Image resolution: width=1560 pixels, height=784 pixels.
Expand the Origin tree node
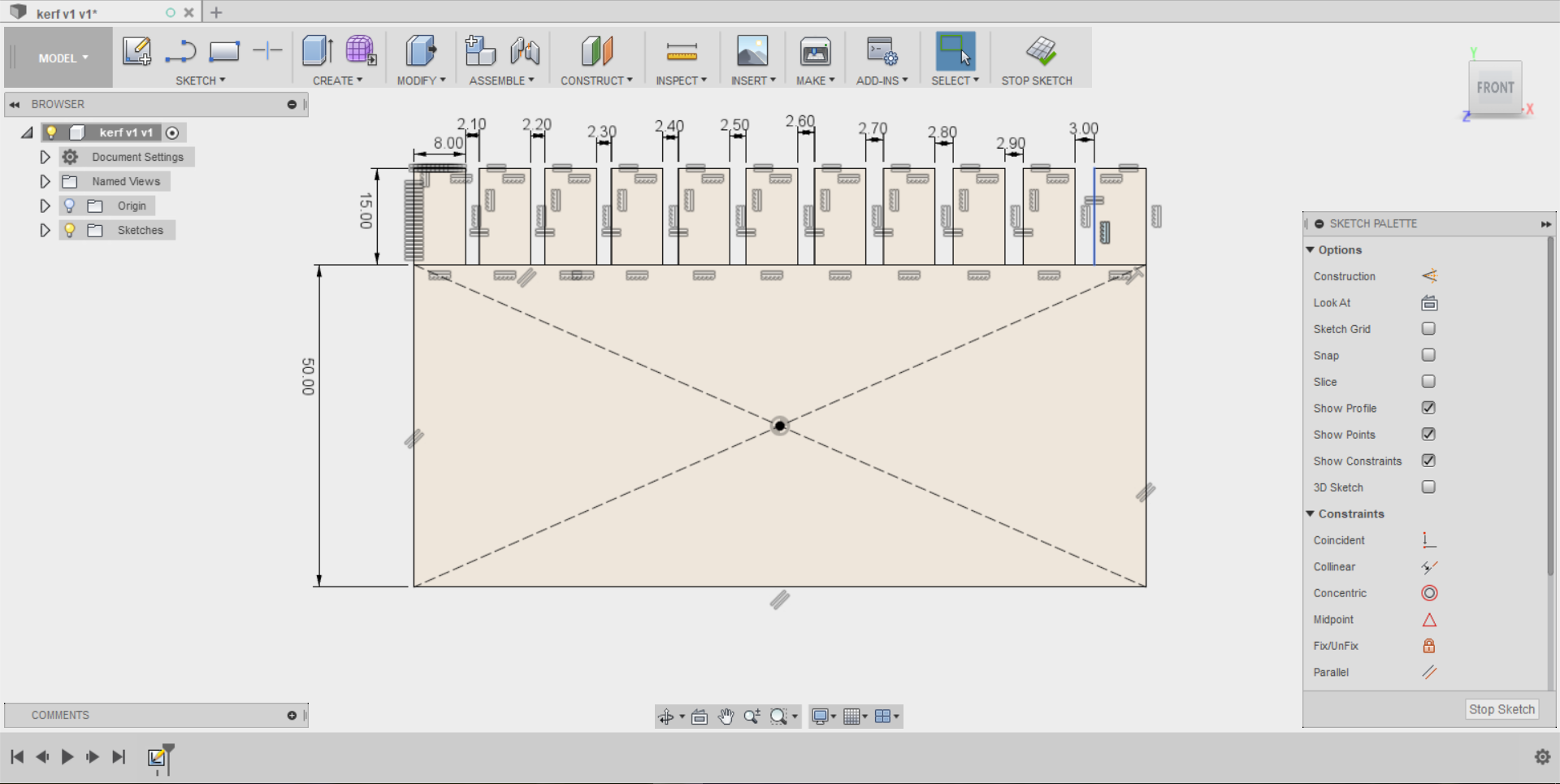coord(45,206)
